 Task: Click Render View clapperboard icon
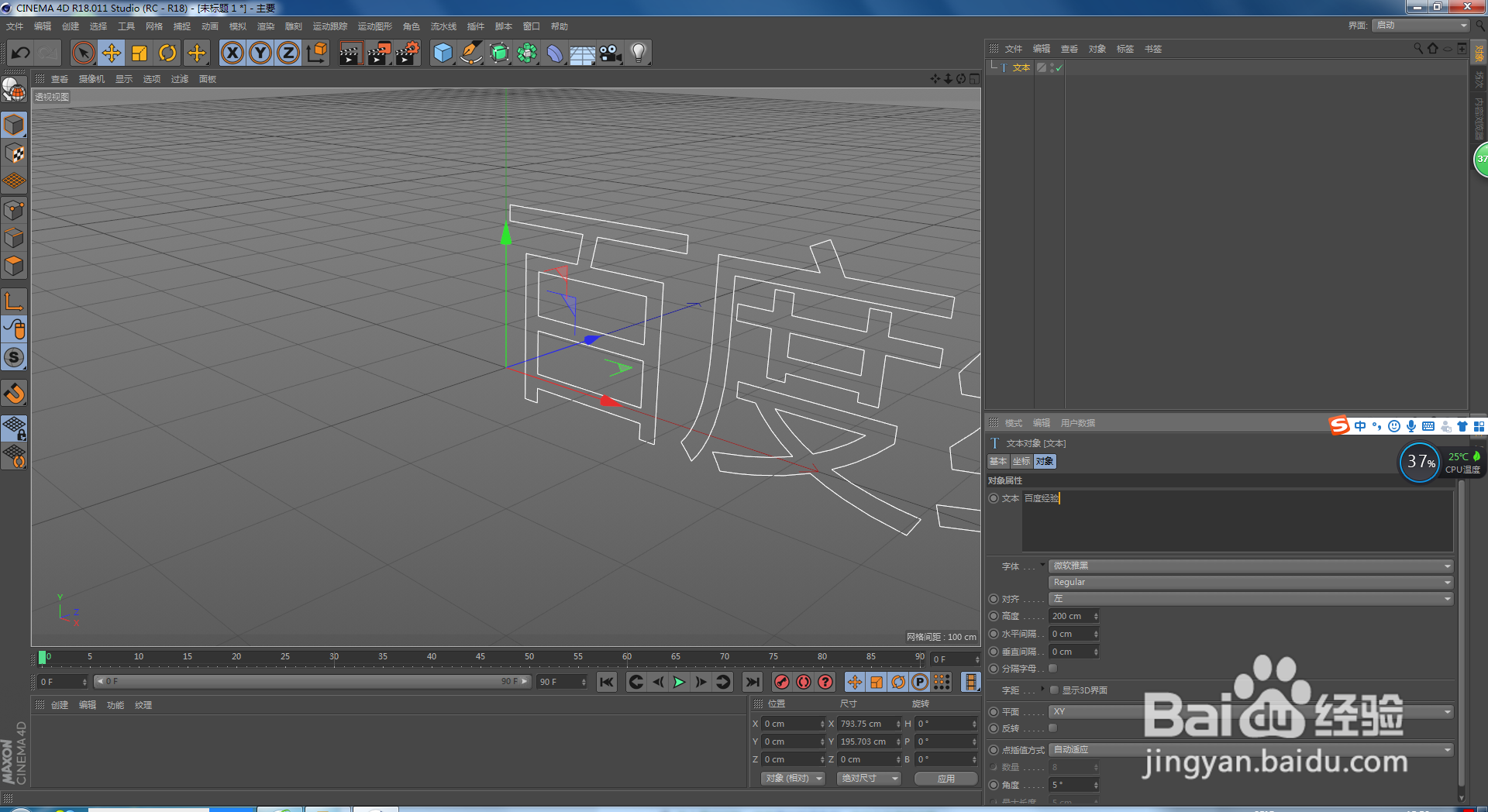(x=350, y=53)
